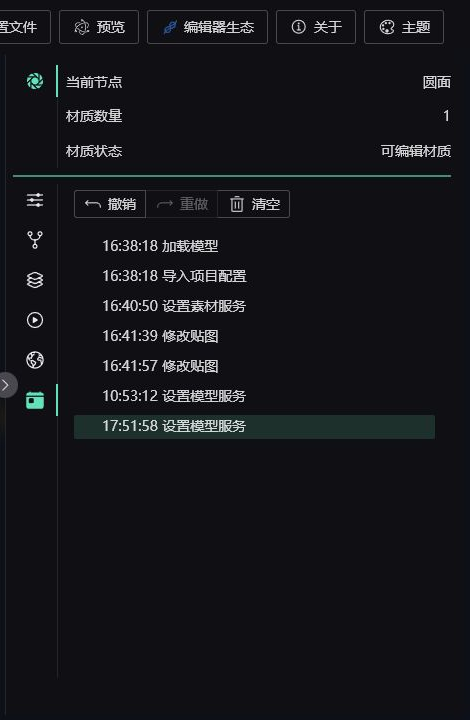This screenshot has width=470, height=720.
Task: Open the animation play sidebar icon
Action: (35, 320)
